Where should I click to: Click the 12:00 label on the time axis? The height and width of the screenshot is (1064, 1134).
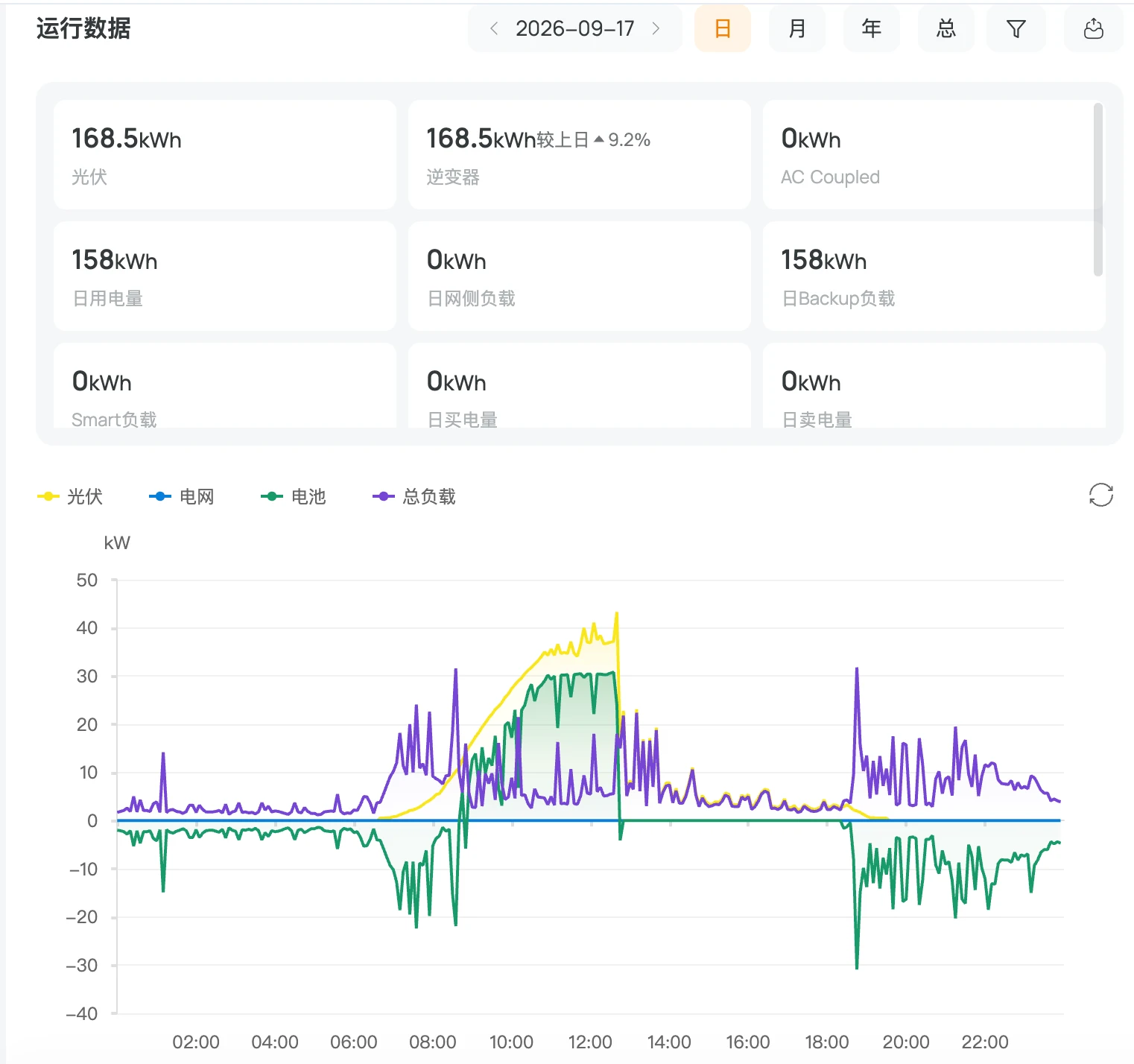point(590,1042)
